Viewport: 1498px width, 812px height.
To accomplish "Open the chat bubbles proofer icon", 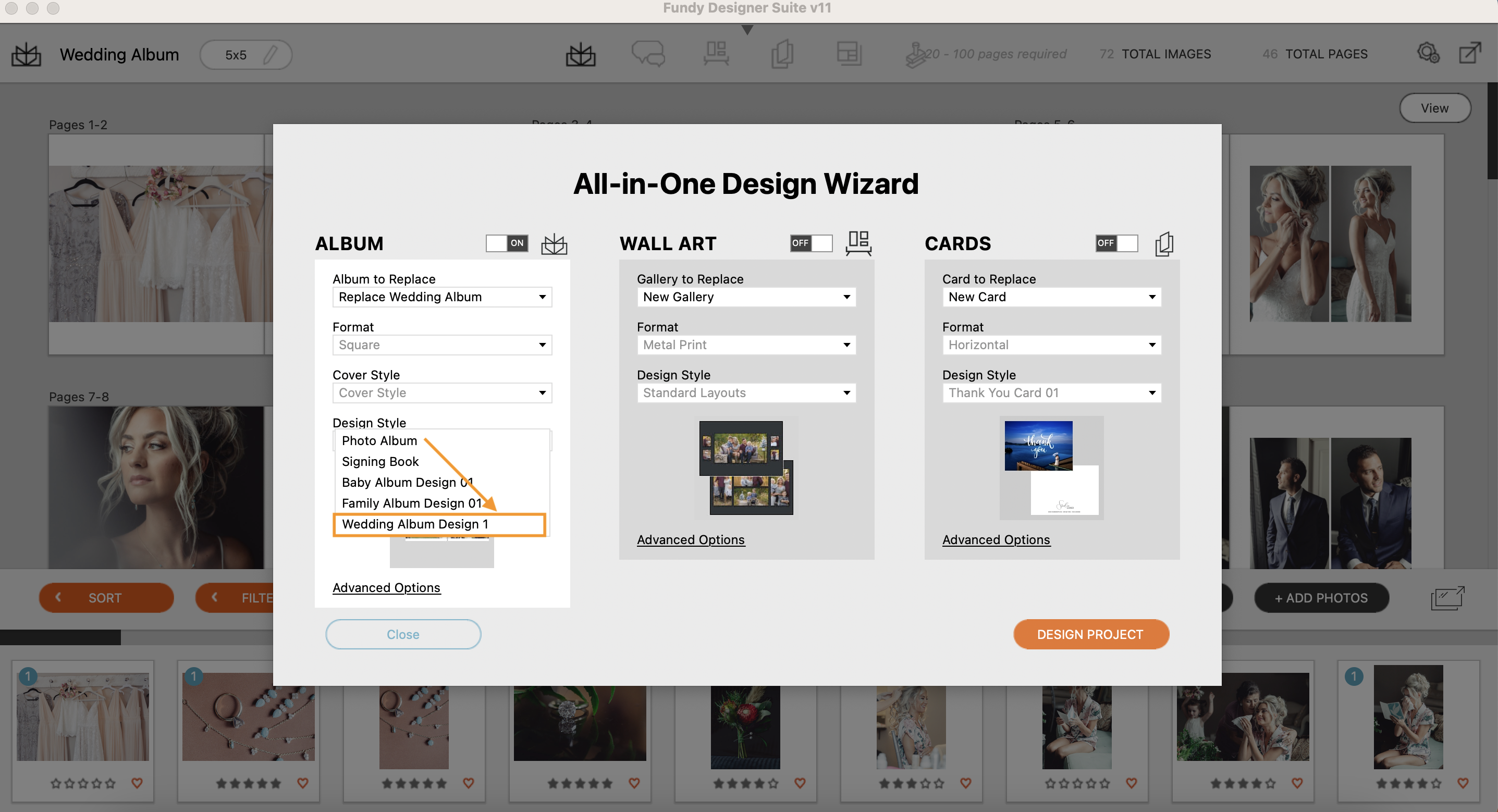I will coord(648,54).
